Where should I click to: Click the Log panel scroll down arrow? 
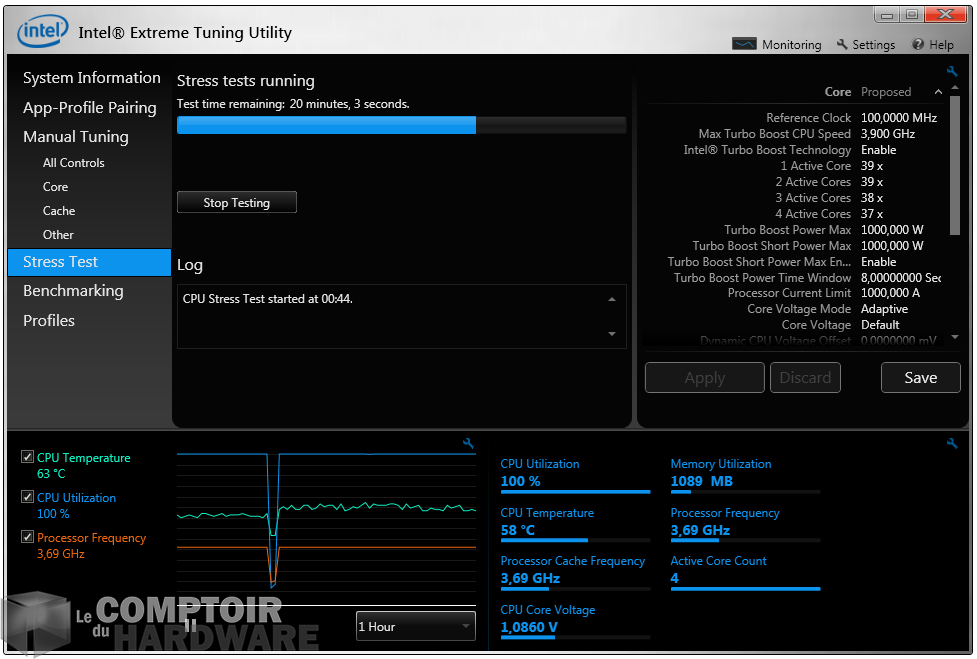(x=612, y=334)
